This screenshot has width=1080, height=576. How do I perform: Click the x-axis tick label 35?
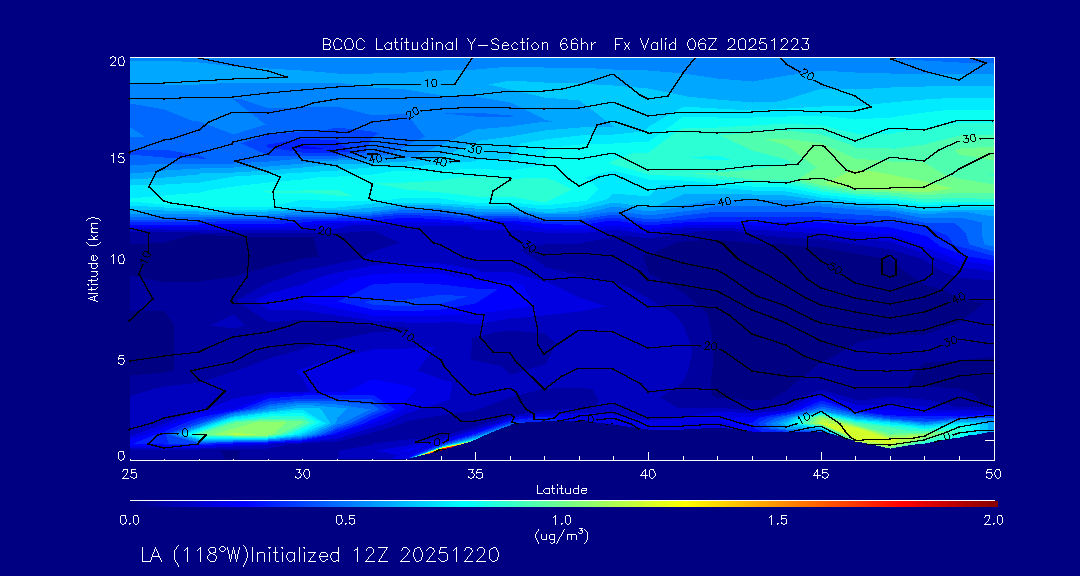click(475, 474)
